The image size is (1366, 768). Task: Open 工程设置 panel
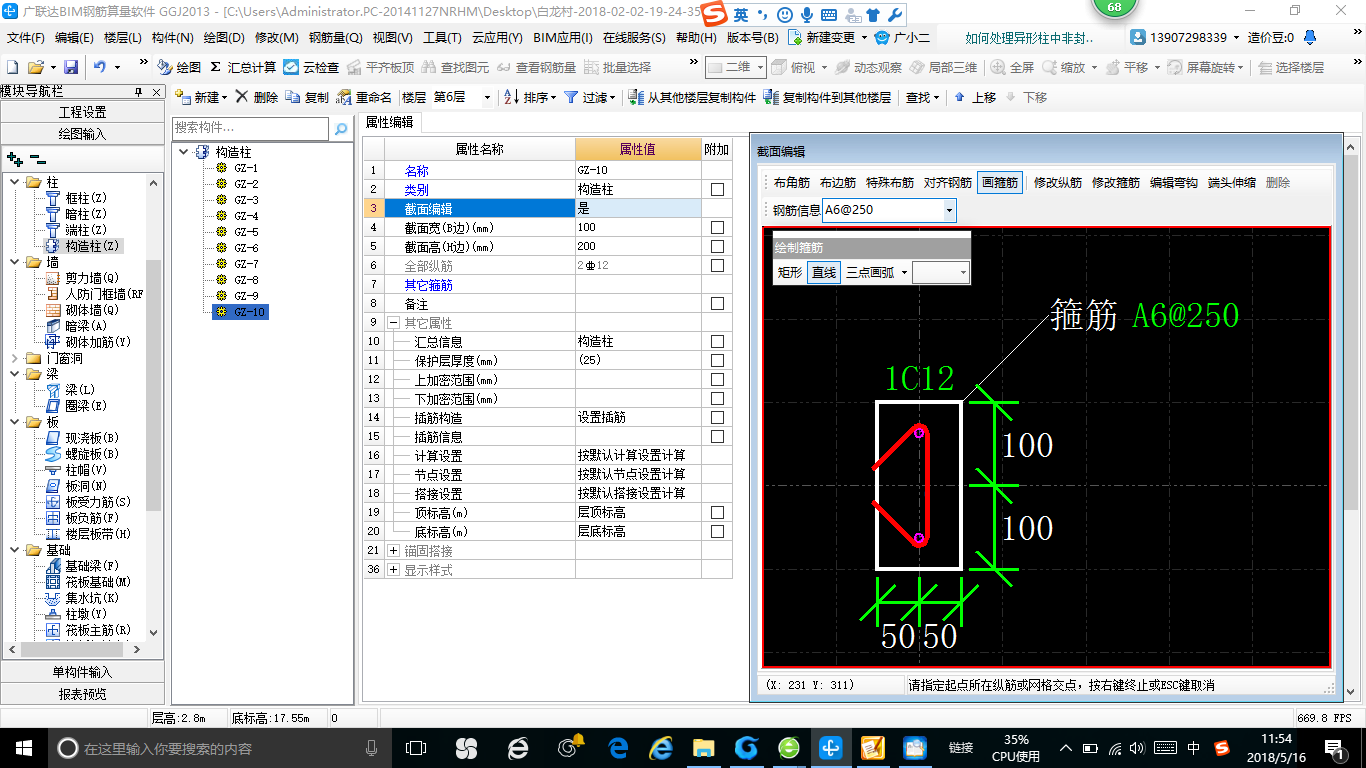tap(82, 112)
